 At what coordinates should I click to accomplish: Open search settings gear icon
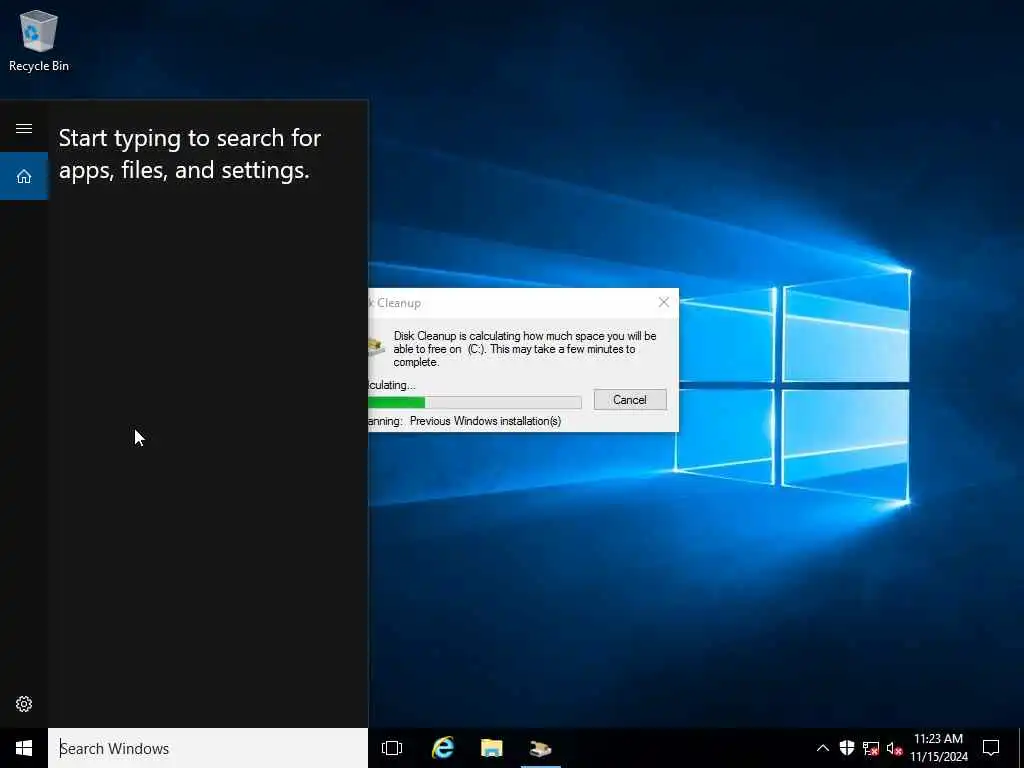point(24,704)
